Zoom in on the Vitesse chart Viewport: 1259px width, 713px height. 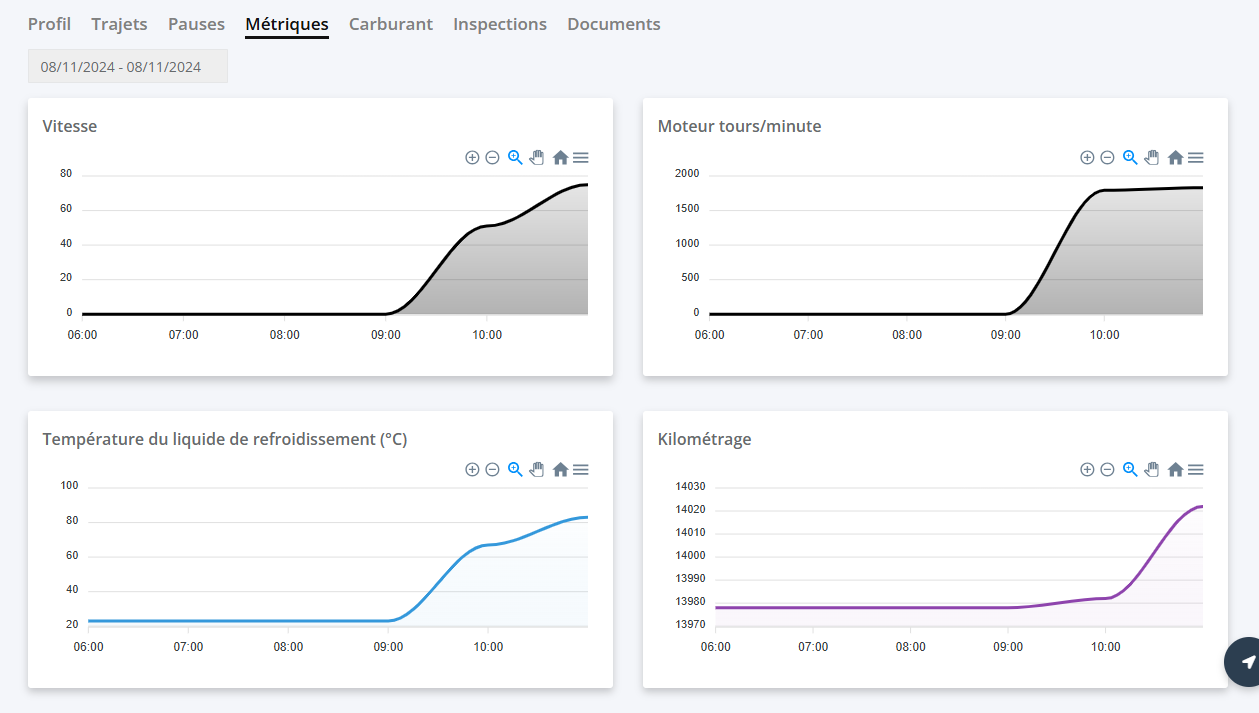(472, 157)
